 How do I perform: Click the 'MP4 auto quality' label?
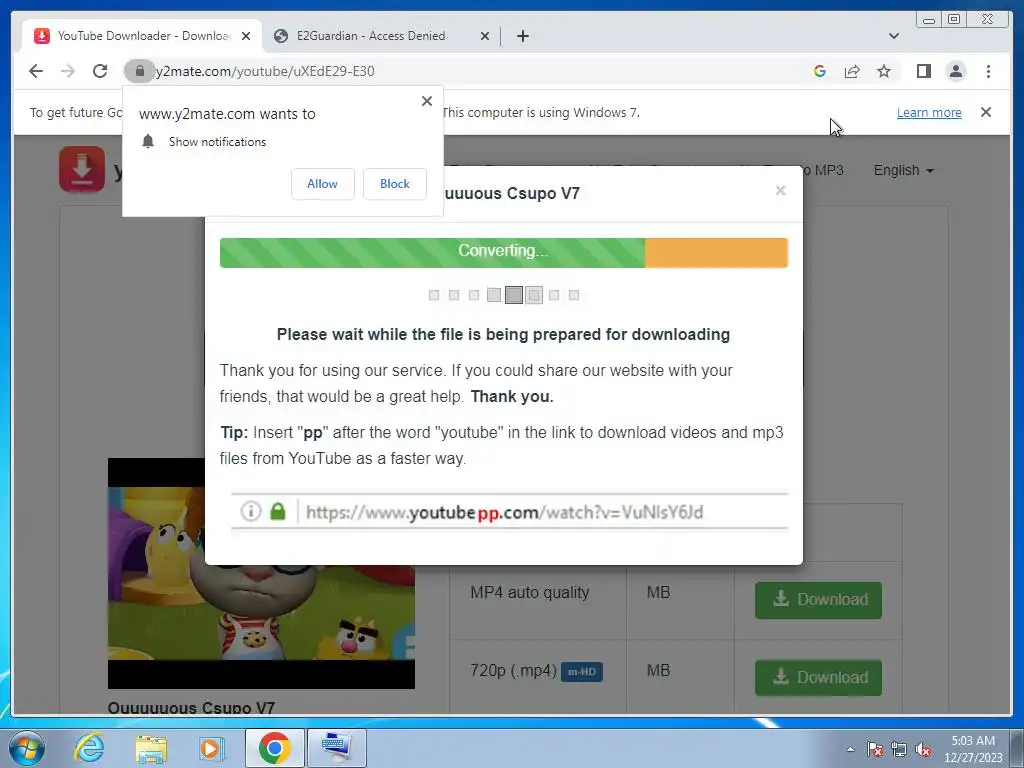pyautogui.click(x=530, y=592)
